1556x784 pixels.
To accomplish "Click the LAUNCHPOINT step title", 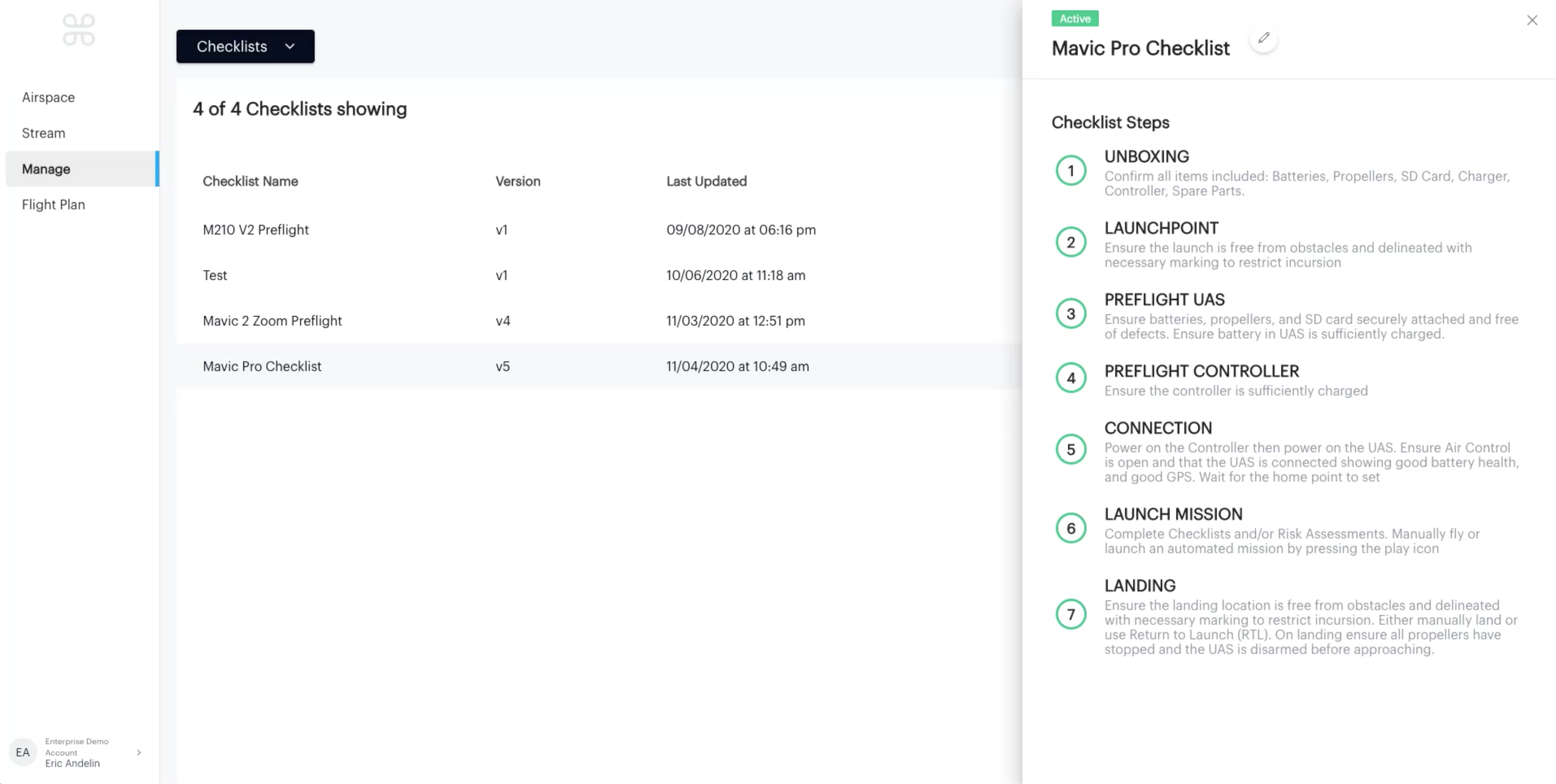I will [x=1161, y=228].
